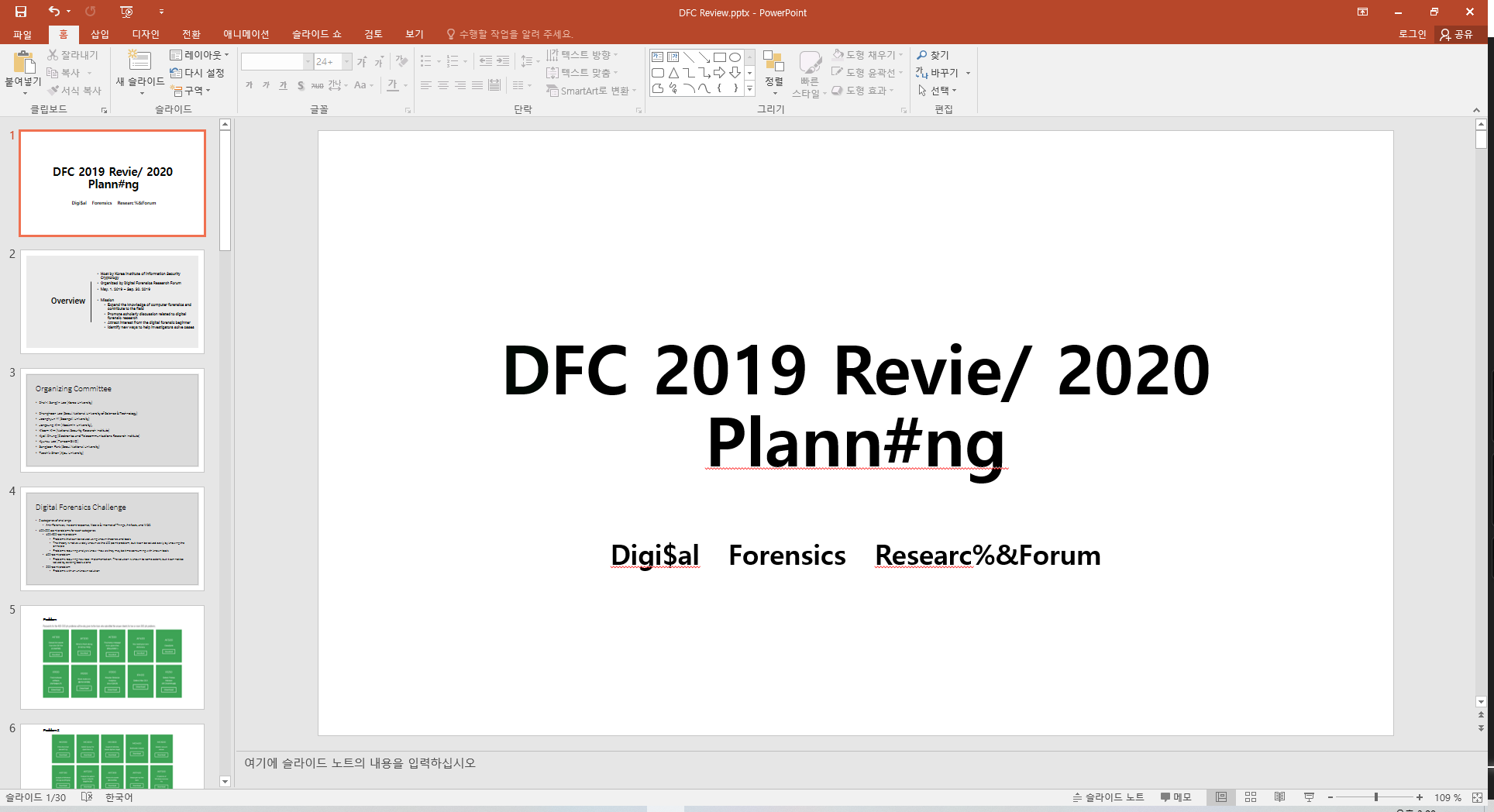Open the bullets list dropdown arrow
Viewport: 1494px width, 812px height.
click(x=439, y=61)
